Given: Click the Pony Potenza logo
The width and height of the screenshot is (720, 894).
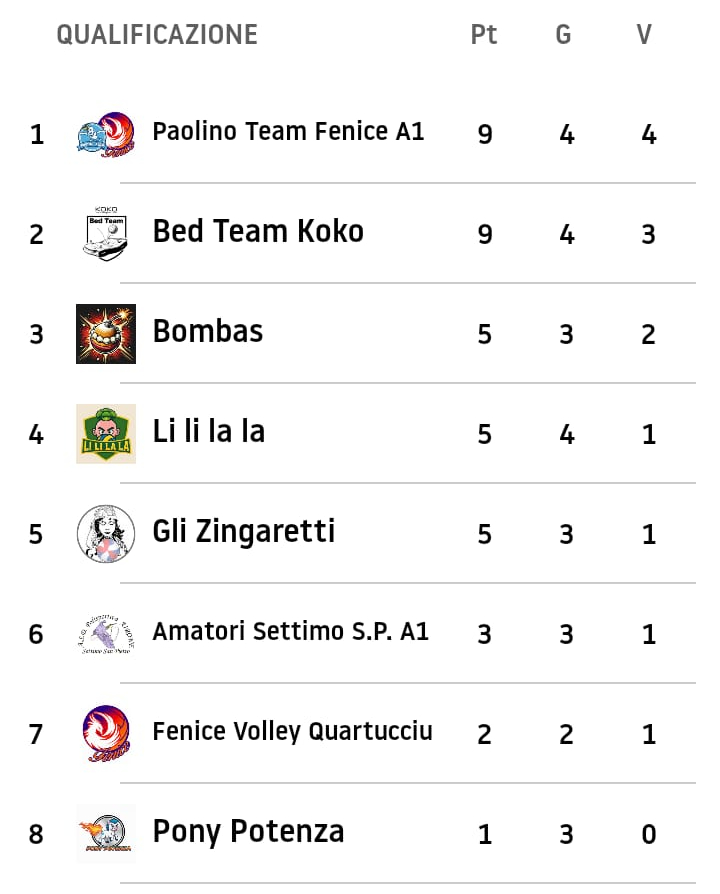Looking at the screenshot, I should coord(106,834).
